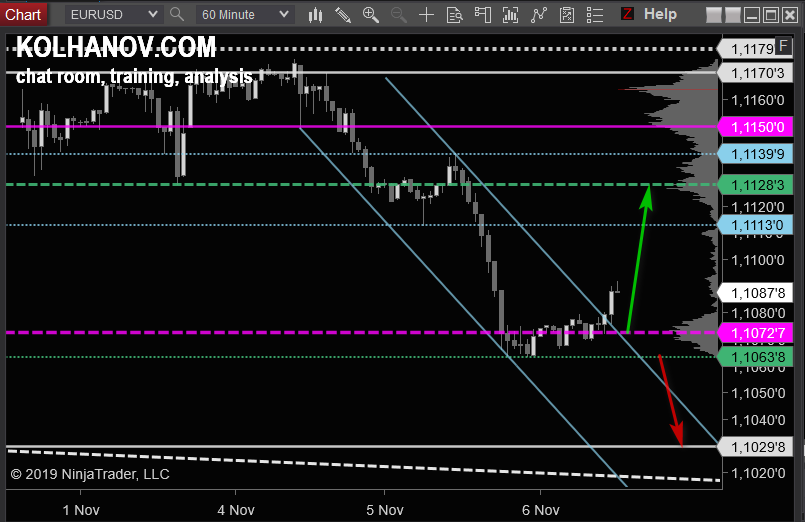Click the instrument search magnifier icon
The width and height of the screenshot is (805, 522).
(177, 14)
